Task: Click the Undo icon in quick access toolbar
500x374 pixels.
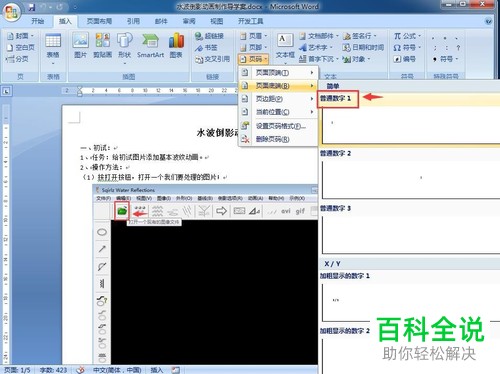Action: (44, 7)
